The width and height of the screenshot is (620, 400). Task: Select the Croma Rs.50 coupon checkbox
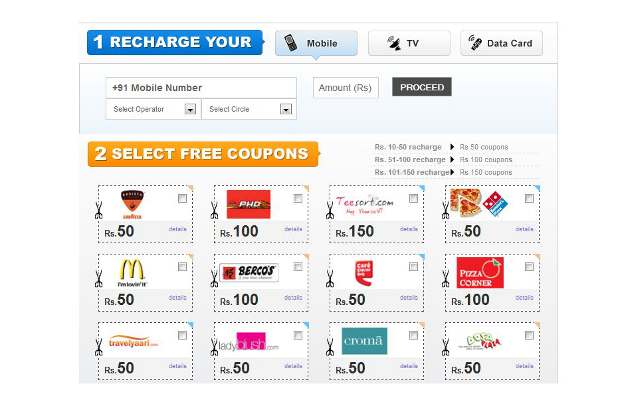[413, 336]
